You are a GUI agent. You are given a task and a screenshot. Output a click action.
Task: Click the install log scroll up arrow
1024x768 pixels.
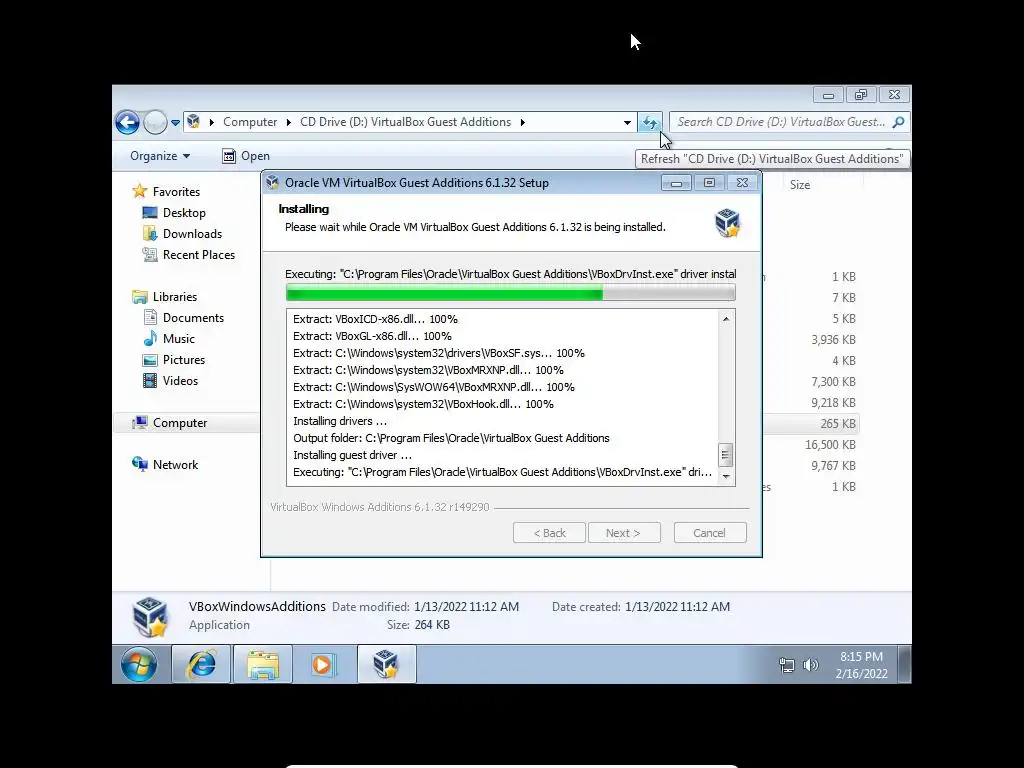[x=726, y=319]
